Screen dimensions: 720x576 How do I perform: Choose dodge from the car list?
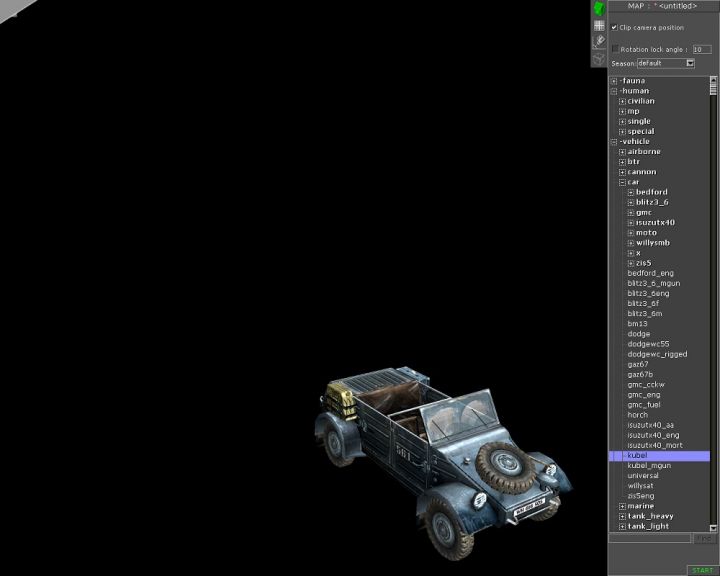tap(638, 334)
